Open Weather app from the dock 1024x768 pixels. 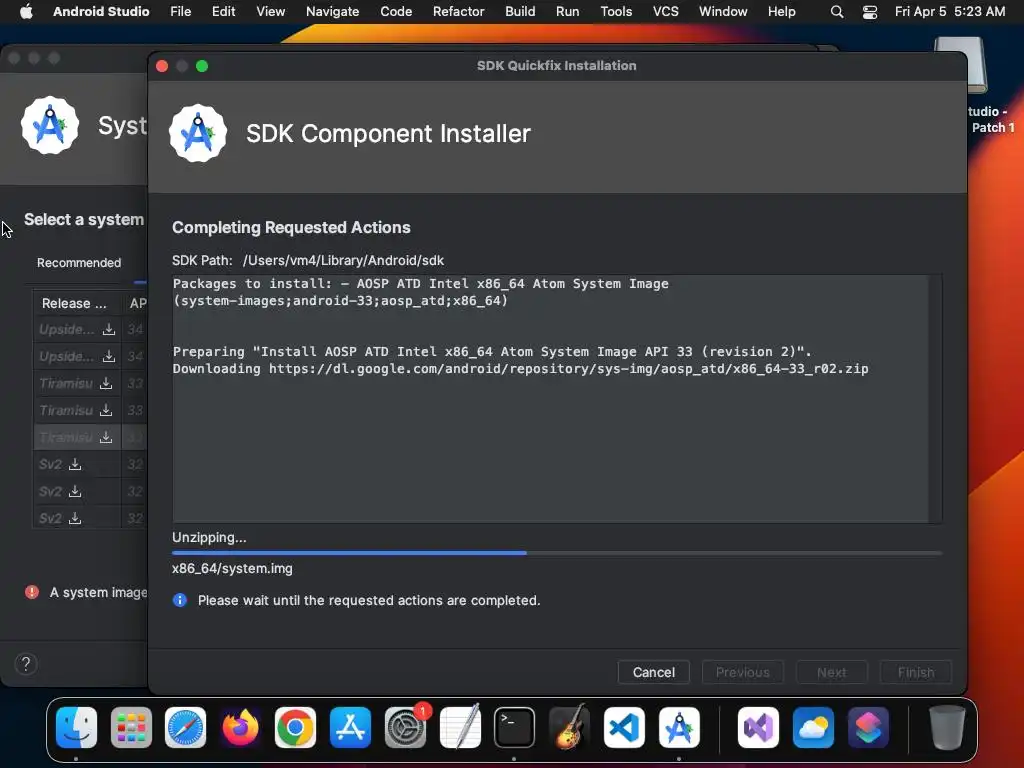tap(813, 727)
